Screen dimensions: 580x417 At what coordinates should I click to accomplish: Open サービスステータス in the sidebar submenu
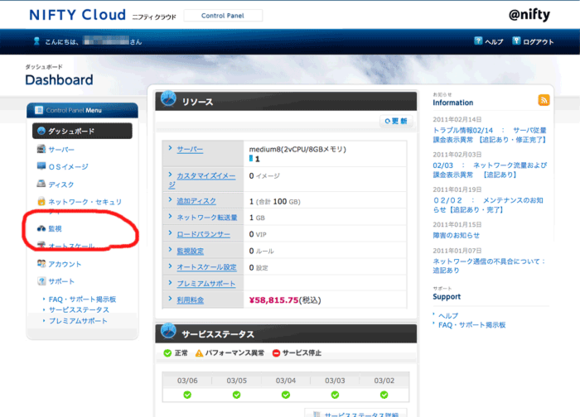(79, 310)
